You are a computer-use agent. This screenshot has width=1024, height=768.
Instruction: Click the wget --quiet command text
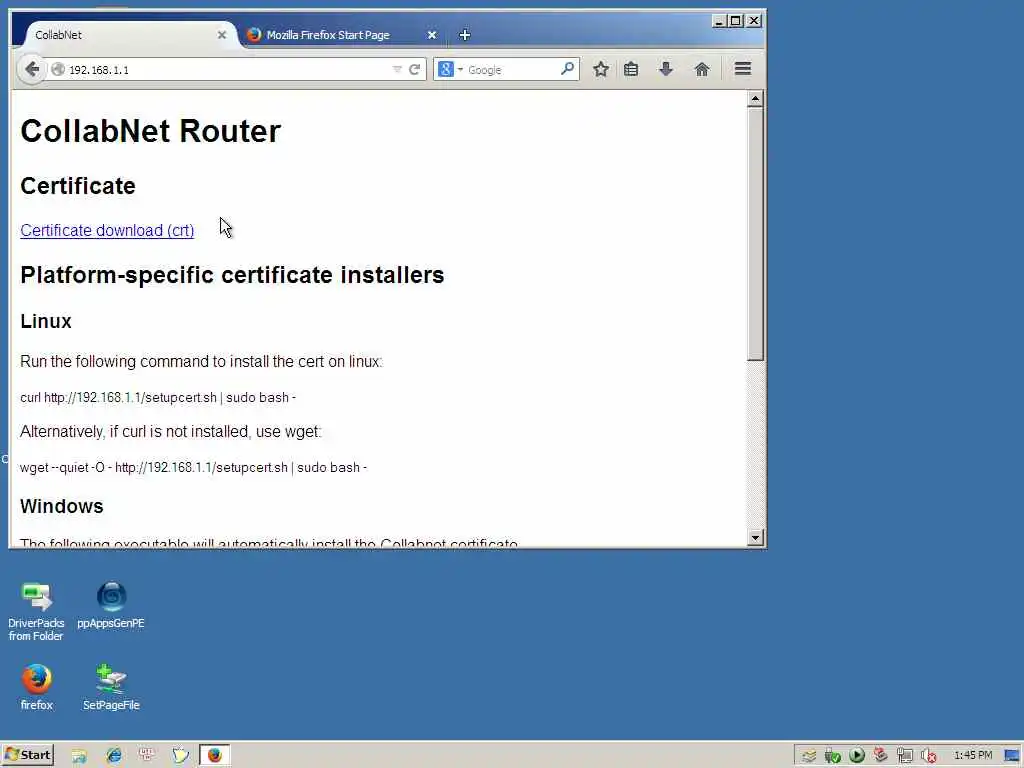[193, 468]
